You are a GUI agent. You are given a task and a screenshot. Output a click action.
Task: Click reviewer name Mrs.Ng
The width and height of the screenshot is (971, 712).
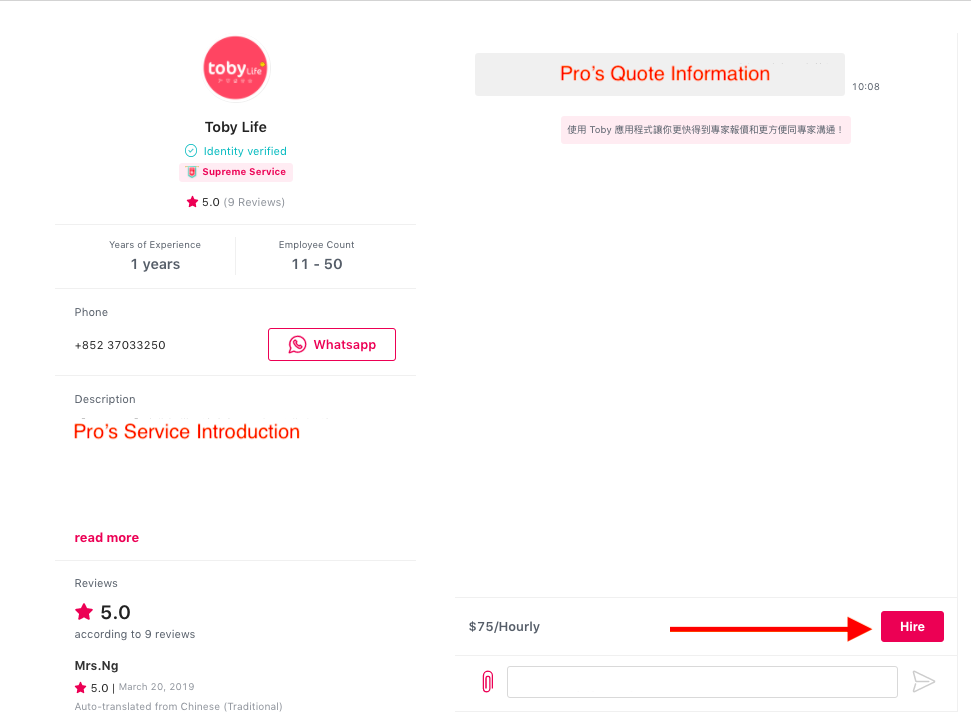click(x=96, y=666)
